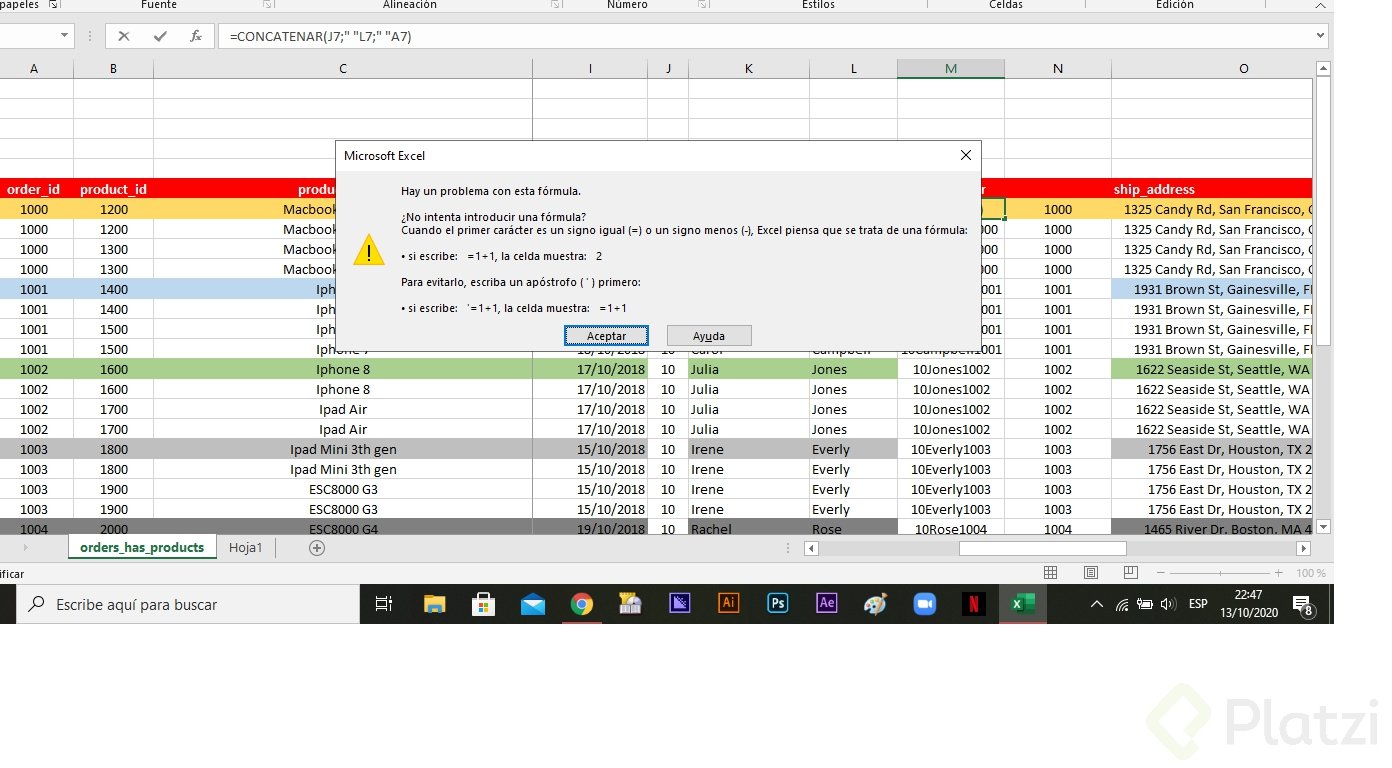This screenshot has width=1392, height=768.
Task: Open Netflix from taskbar
Action: pos(974,604)
